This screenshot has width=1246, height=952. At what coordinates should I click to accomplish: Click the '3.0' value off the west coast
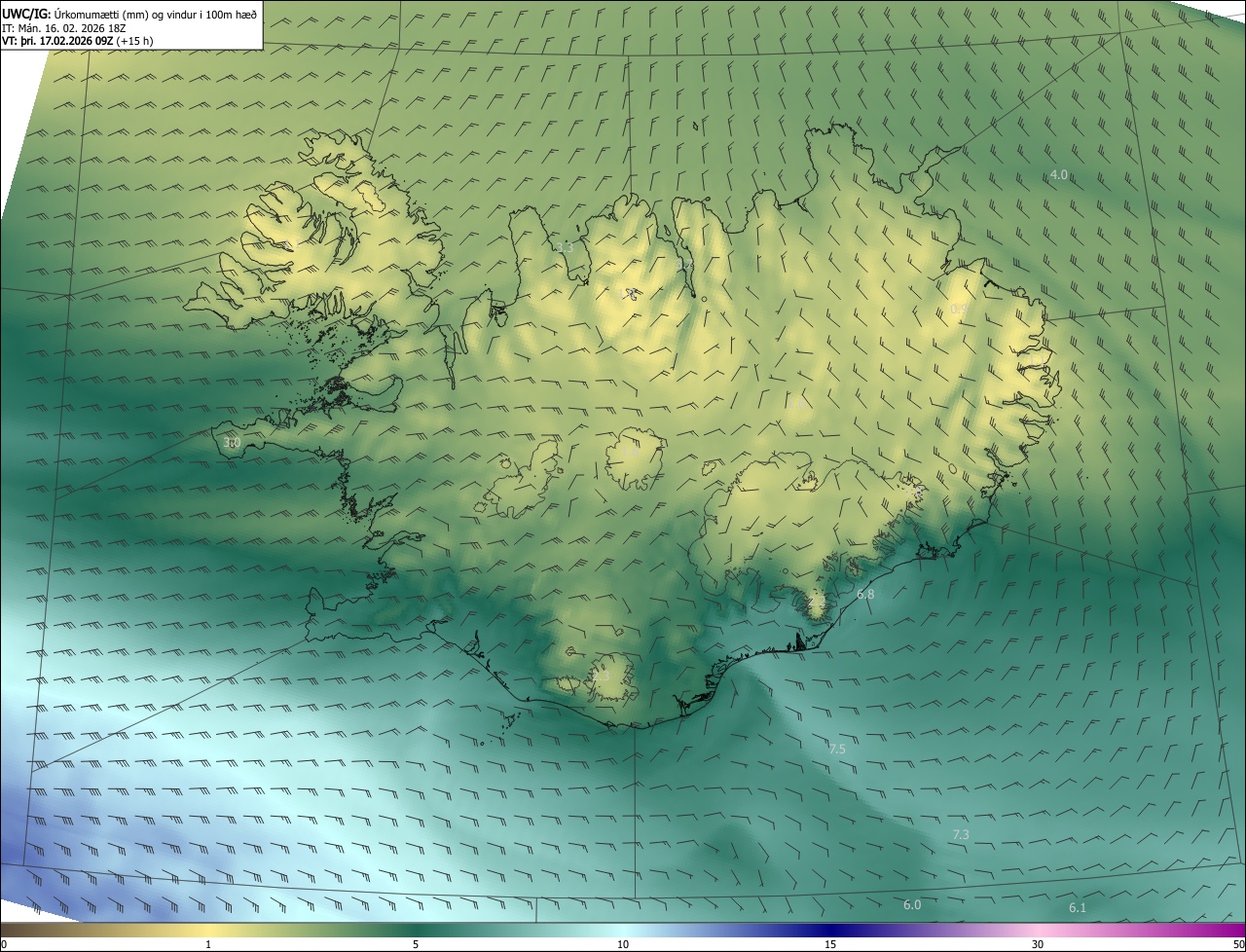tap(232, 442)
